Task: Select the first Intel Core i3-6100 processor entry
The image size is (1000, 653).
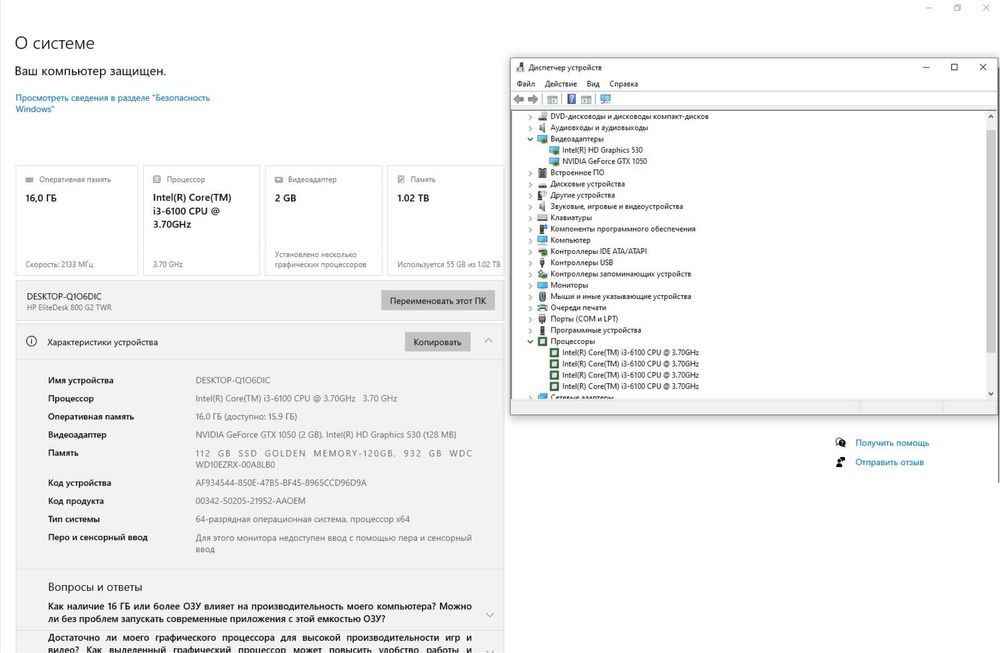Action: pyautogui.click(x=630, y=353)
